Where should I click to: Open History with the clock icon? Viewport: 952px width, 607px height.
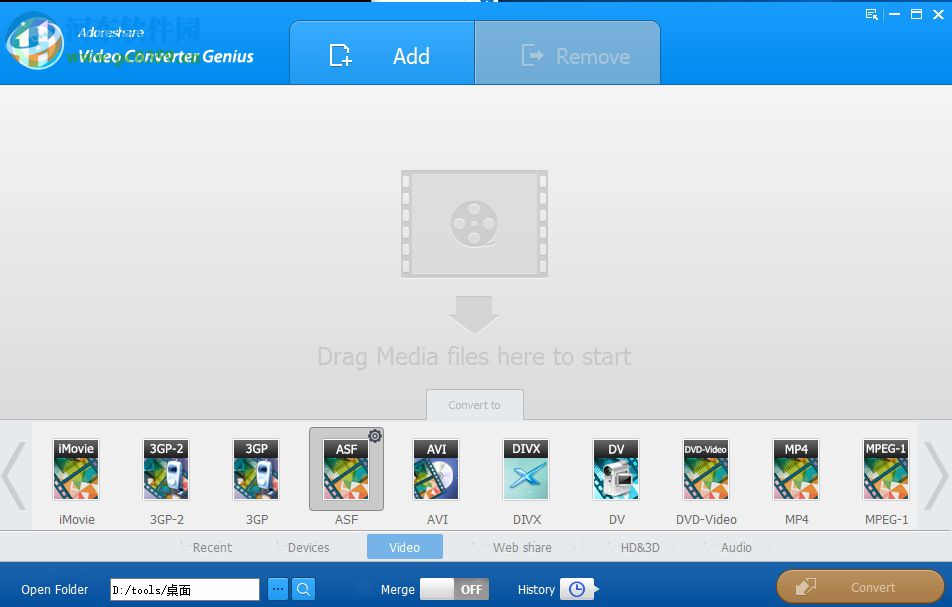point(578,589)
